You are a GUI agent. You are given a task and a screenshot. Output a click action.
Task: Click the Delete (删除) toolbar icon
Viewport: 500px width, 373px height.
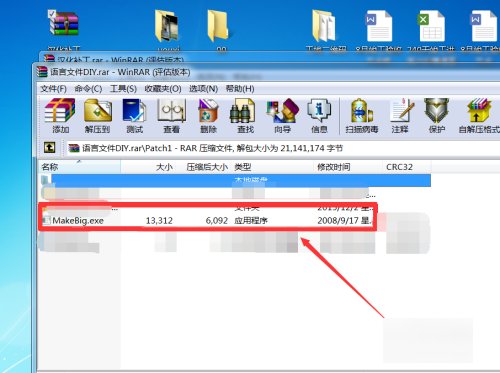click(208, 116)
